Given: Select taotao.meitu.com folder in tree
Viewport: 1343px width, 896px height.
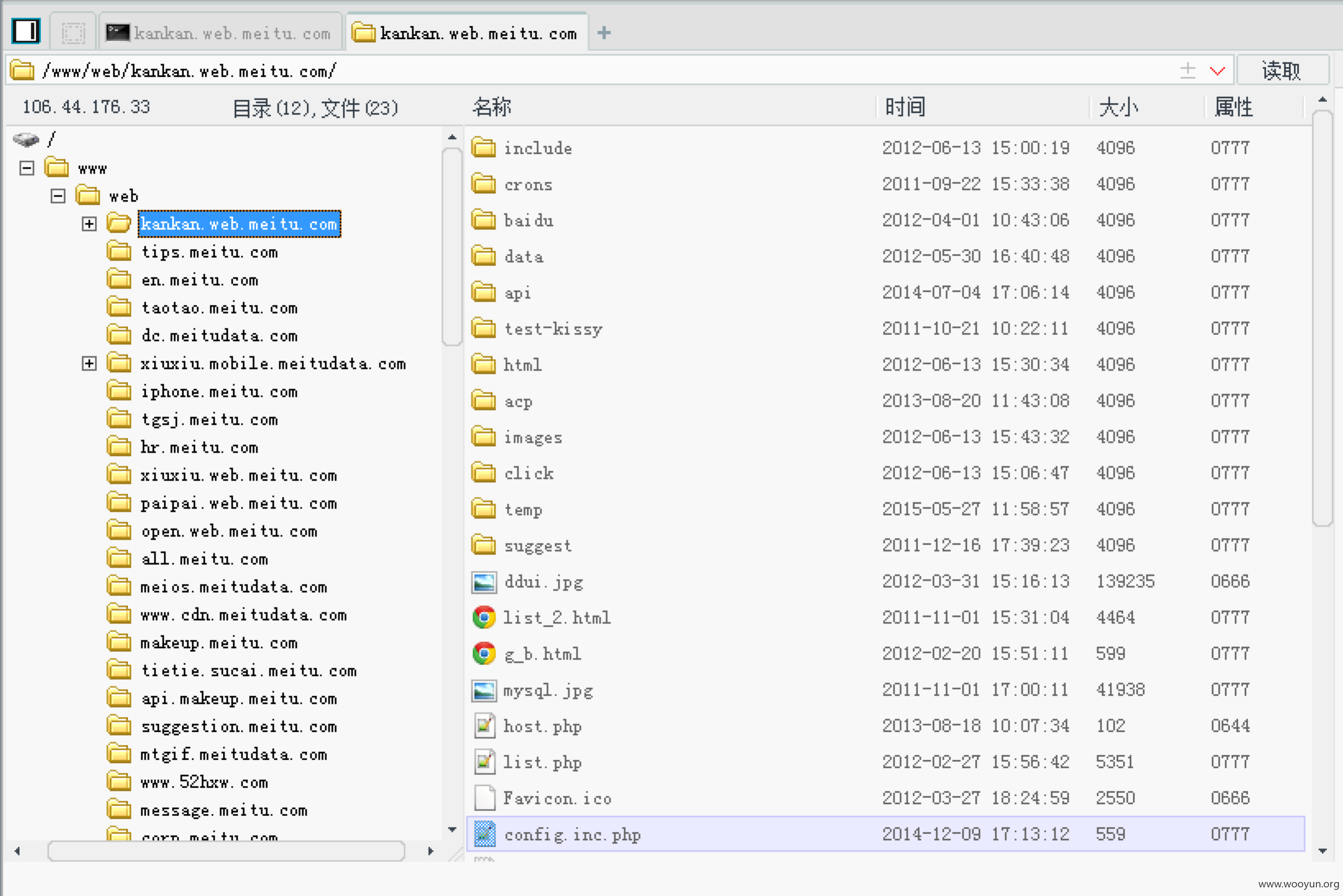Looking at the screenshot, I should pyautogui.click(x=220, y=308).
